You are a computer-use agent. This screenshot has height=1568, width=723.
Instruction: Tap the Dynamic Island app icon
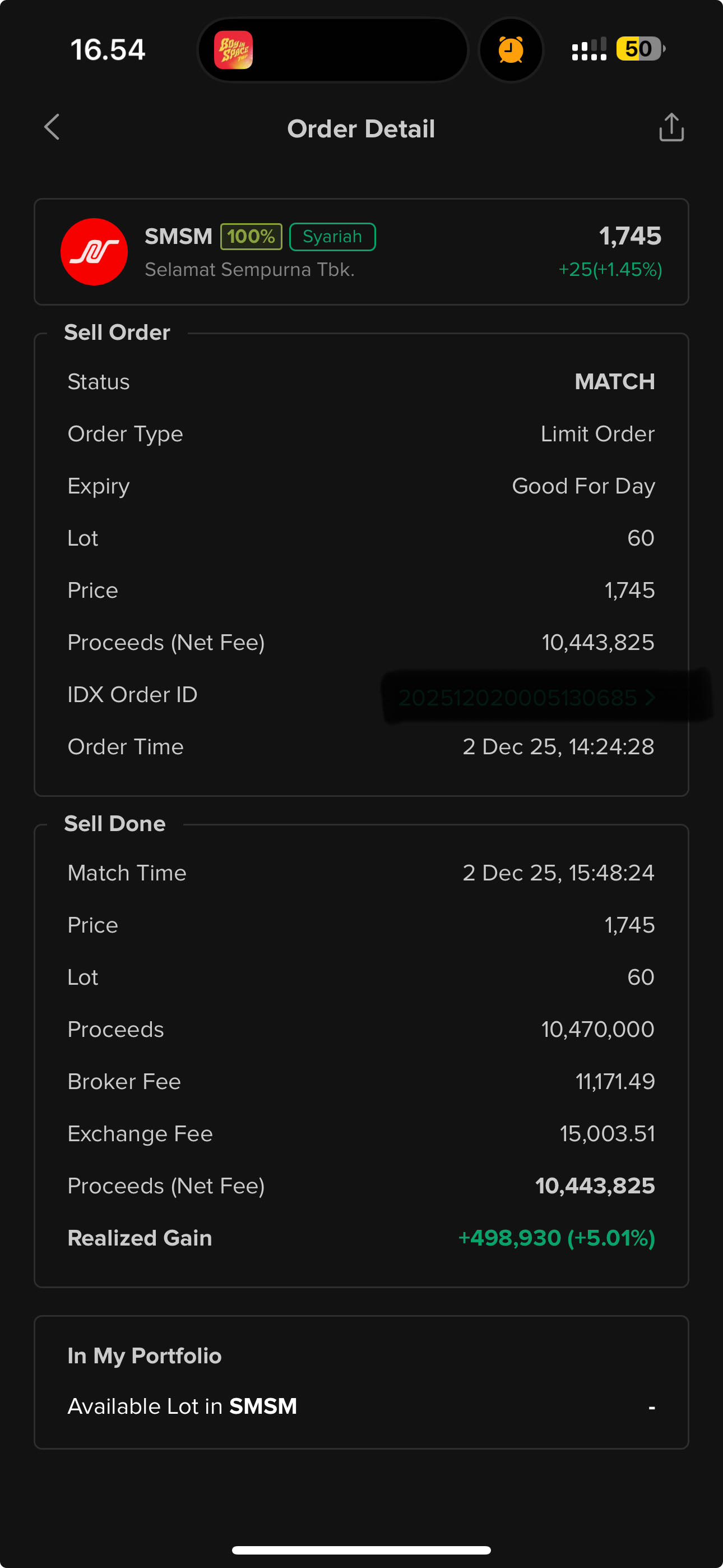234,50
